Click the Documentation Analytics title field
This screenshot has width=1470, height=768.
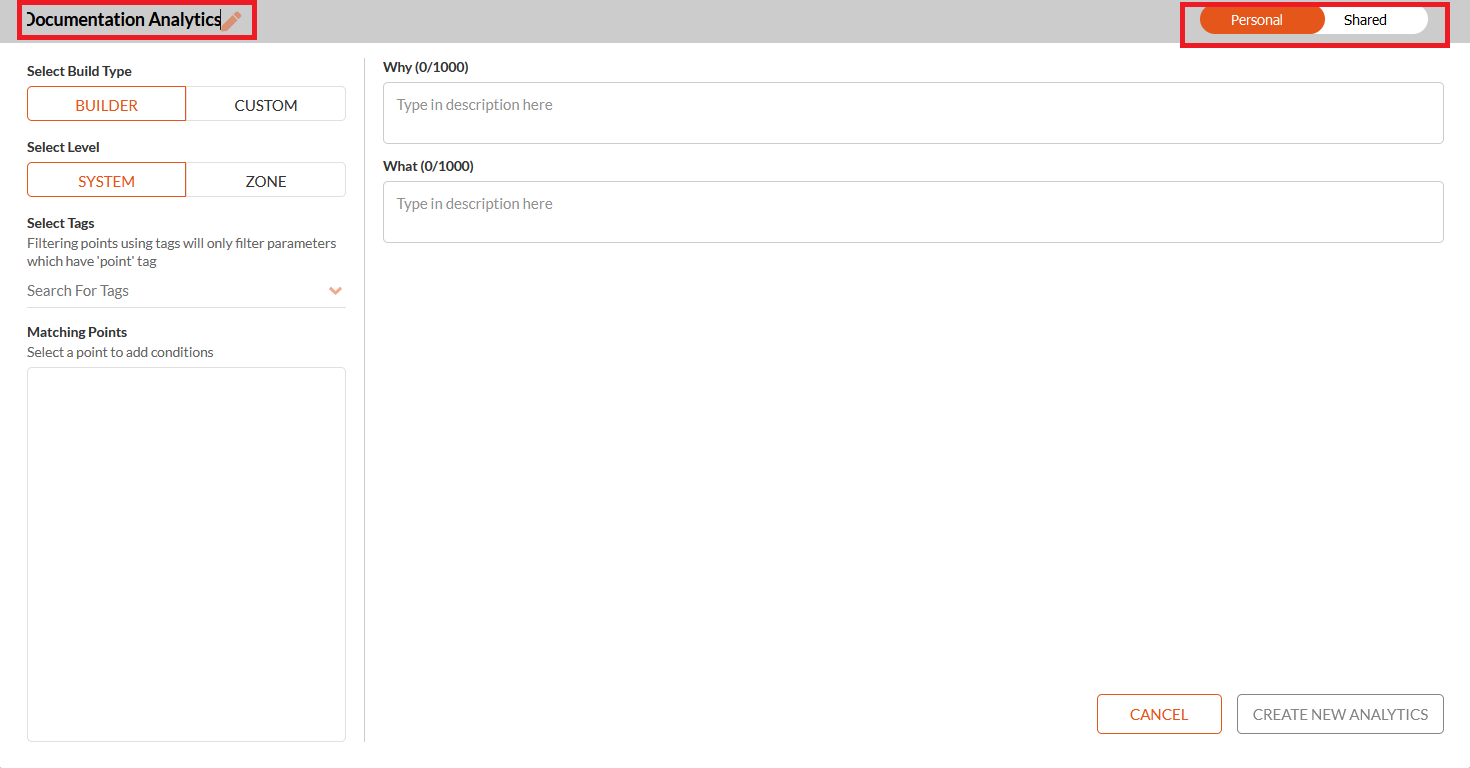[x=122, y=20]
